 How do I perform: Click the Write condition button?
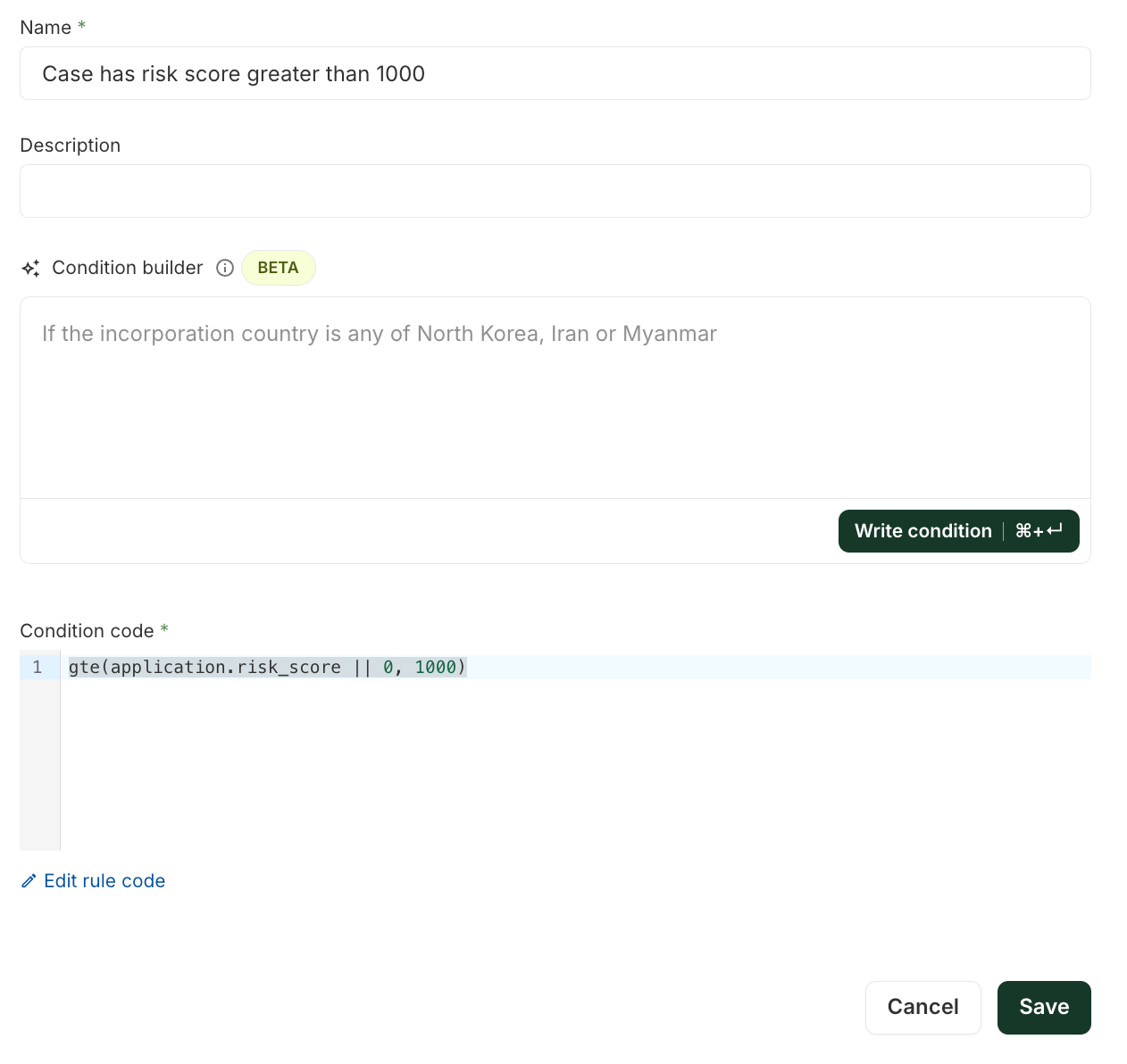(x=958, y=531)
